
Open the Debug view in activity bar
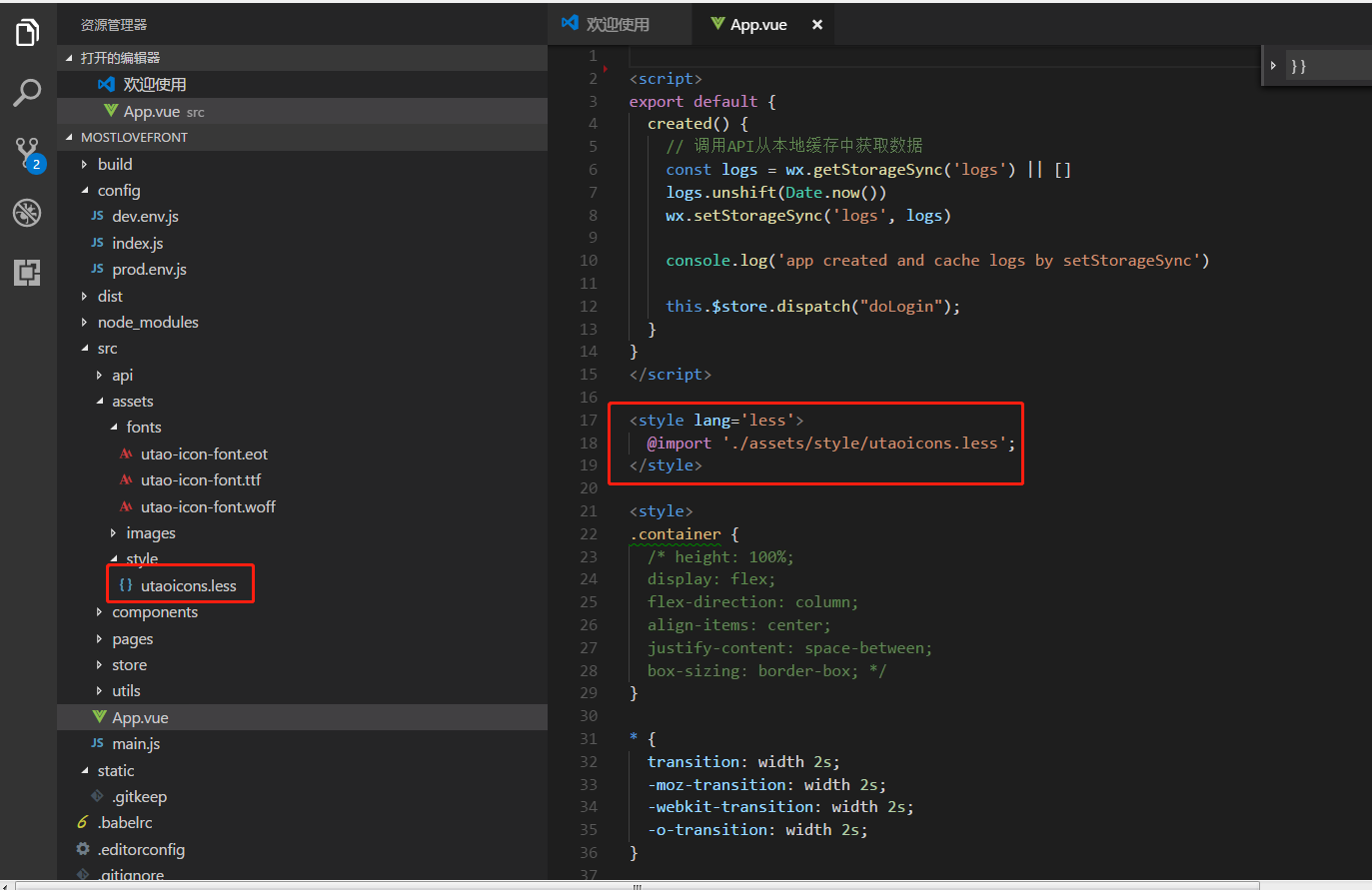[x=27, y=212]
